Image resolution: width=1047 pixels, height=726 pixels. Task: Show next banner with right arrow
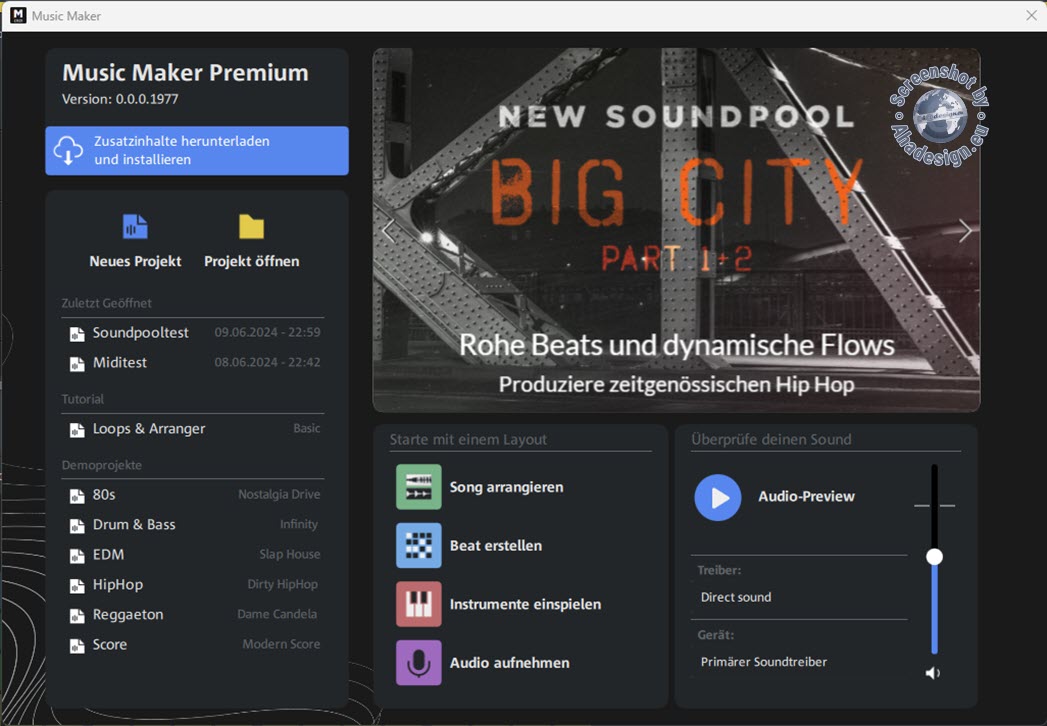coord(965,231)
